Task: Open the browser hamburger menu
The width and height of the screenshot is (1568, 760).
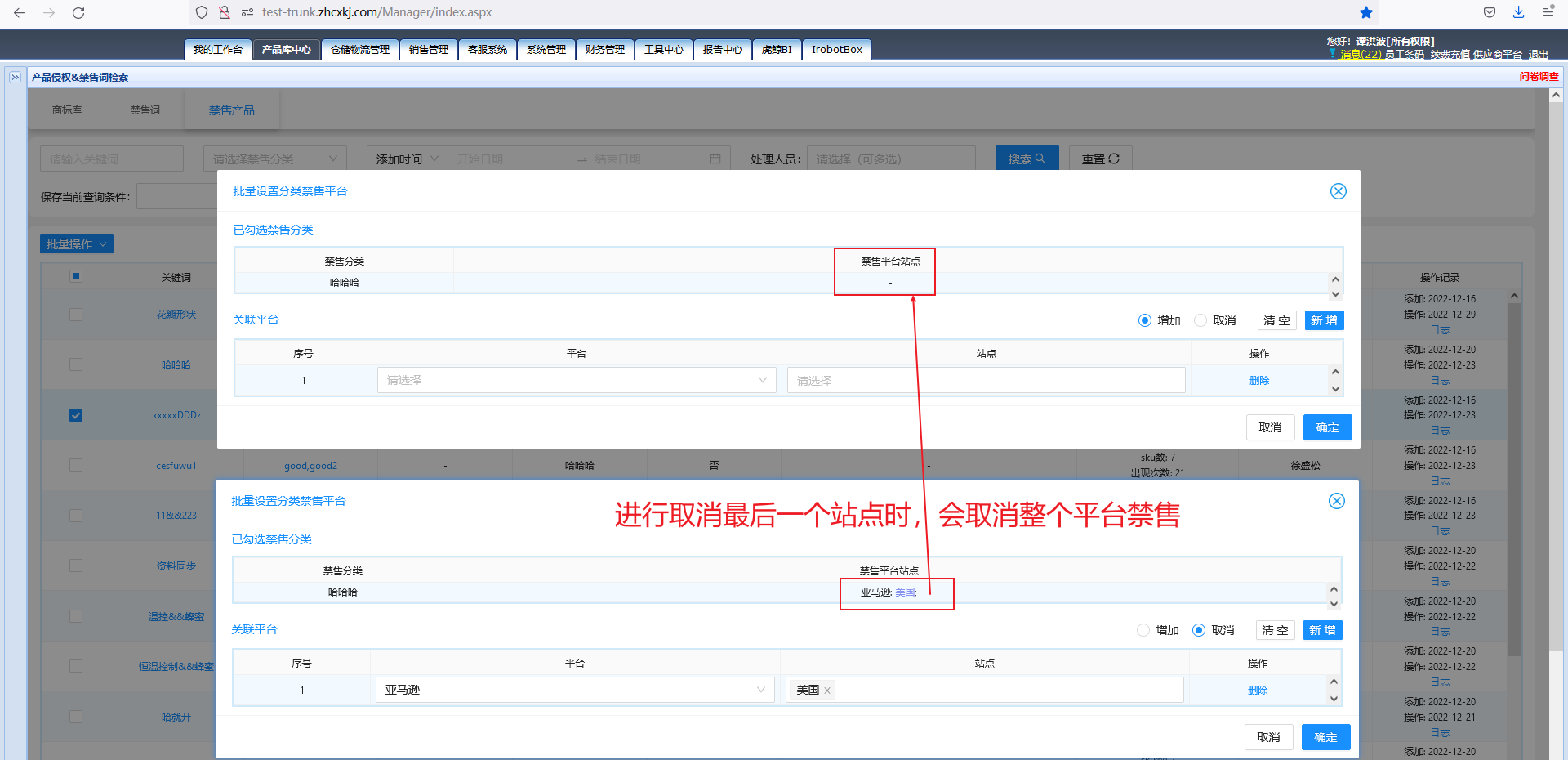Action: pyautogui.click(x=1548, y=11)
